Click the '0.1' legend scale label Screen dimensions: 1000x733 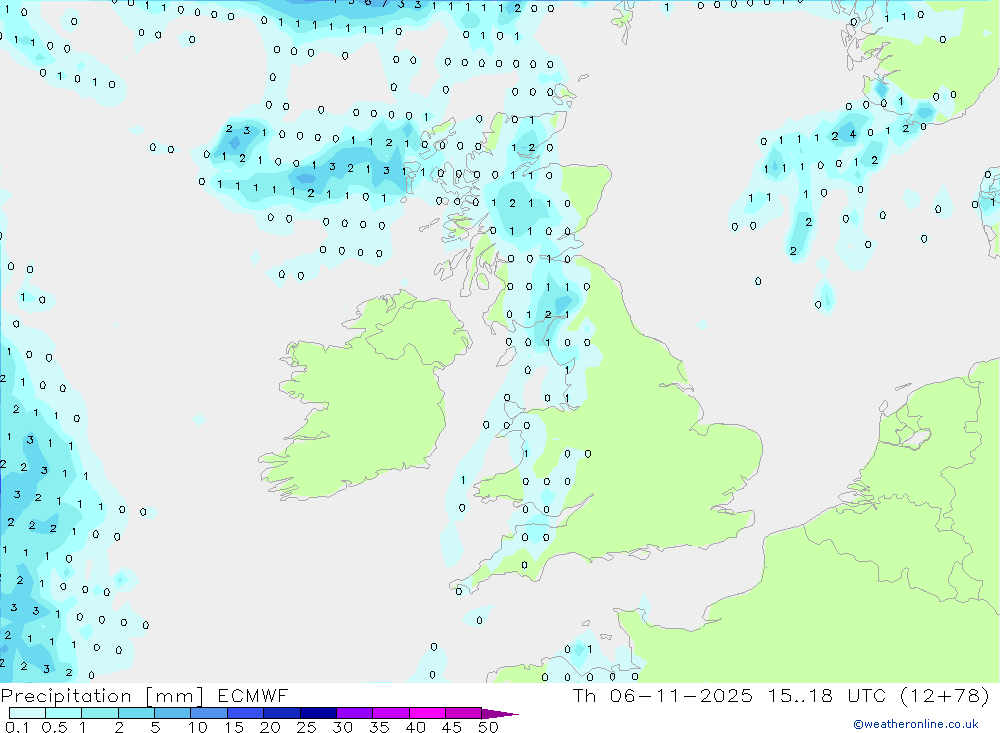point(17,727)
